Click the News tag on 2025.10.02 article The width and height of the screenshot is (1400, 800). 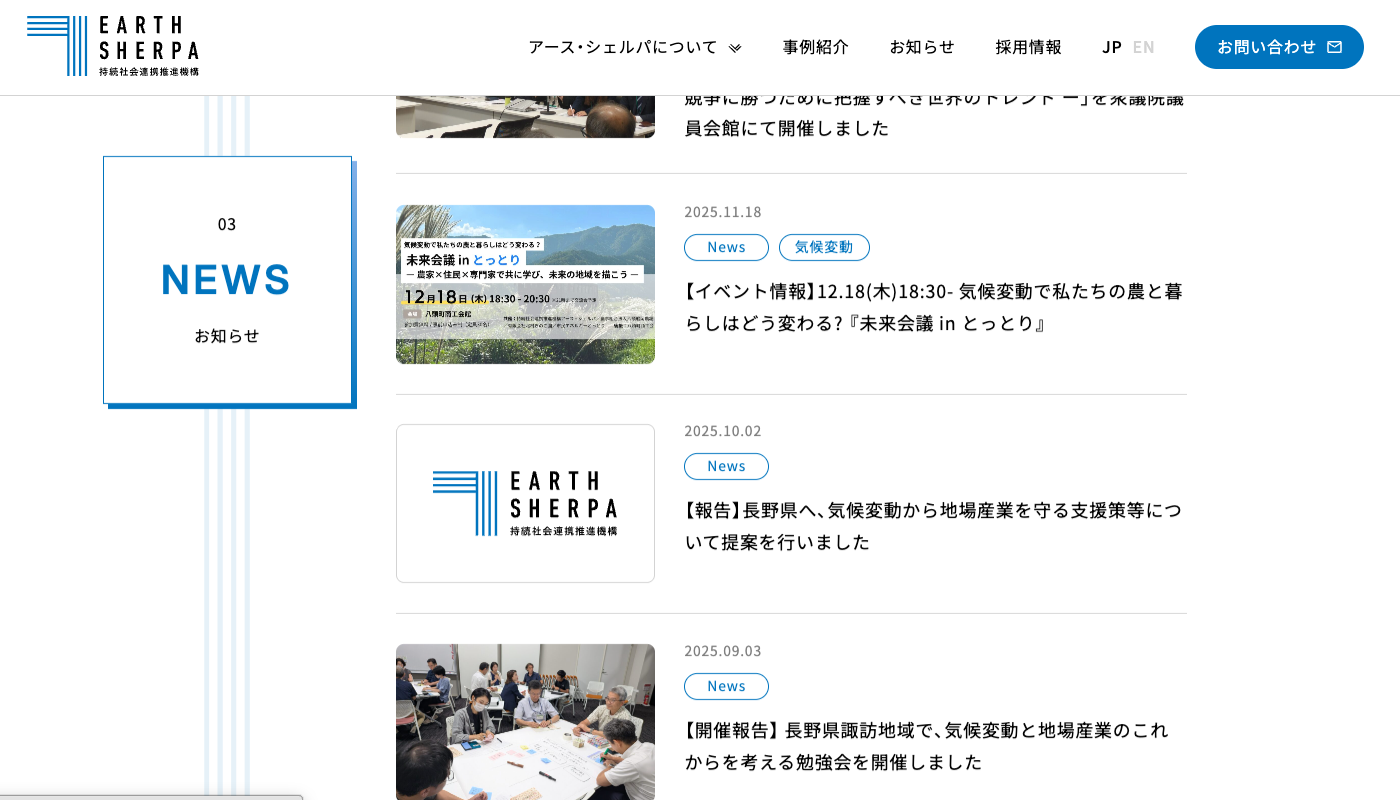pos(726,466)
